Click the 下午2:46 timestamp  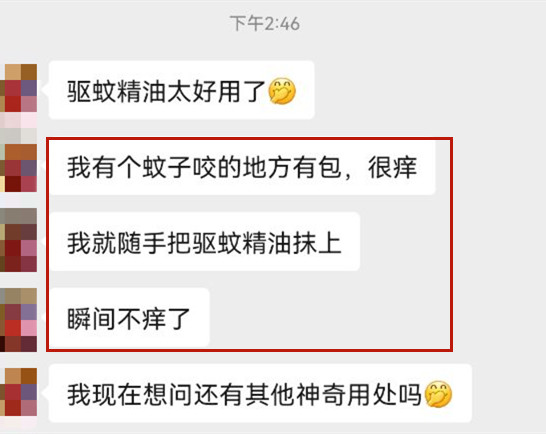pyautogui.click(x=265, y=24)
